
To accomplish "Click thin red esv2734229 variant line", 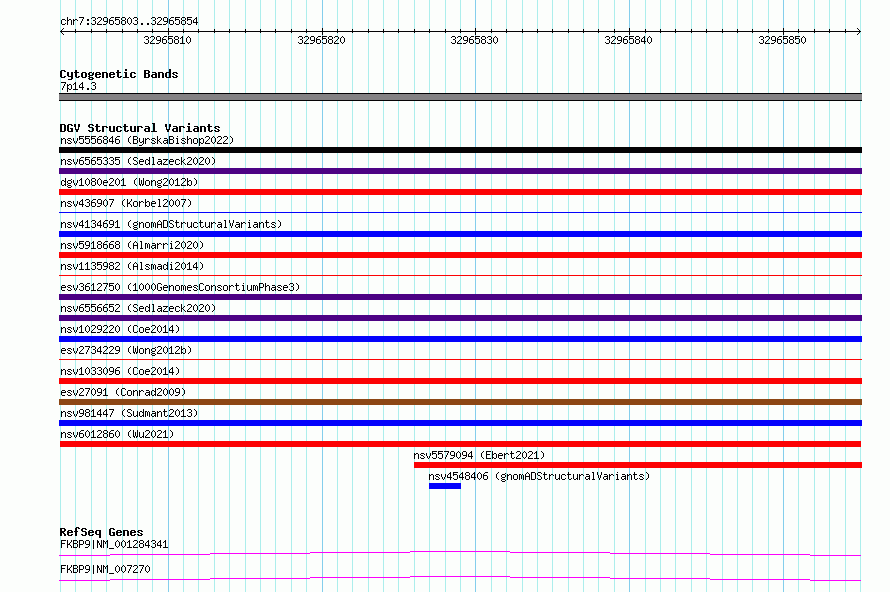I will 460,359.
